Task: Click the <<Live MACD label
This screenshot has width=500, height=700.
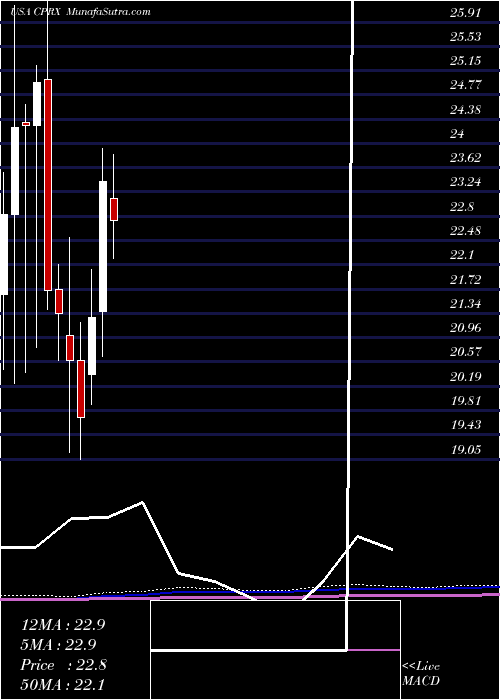Action: click(421, 674)
